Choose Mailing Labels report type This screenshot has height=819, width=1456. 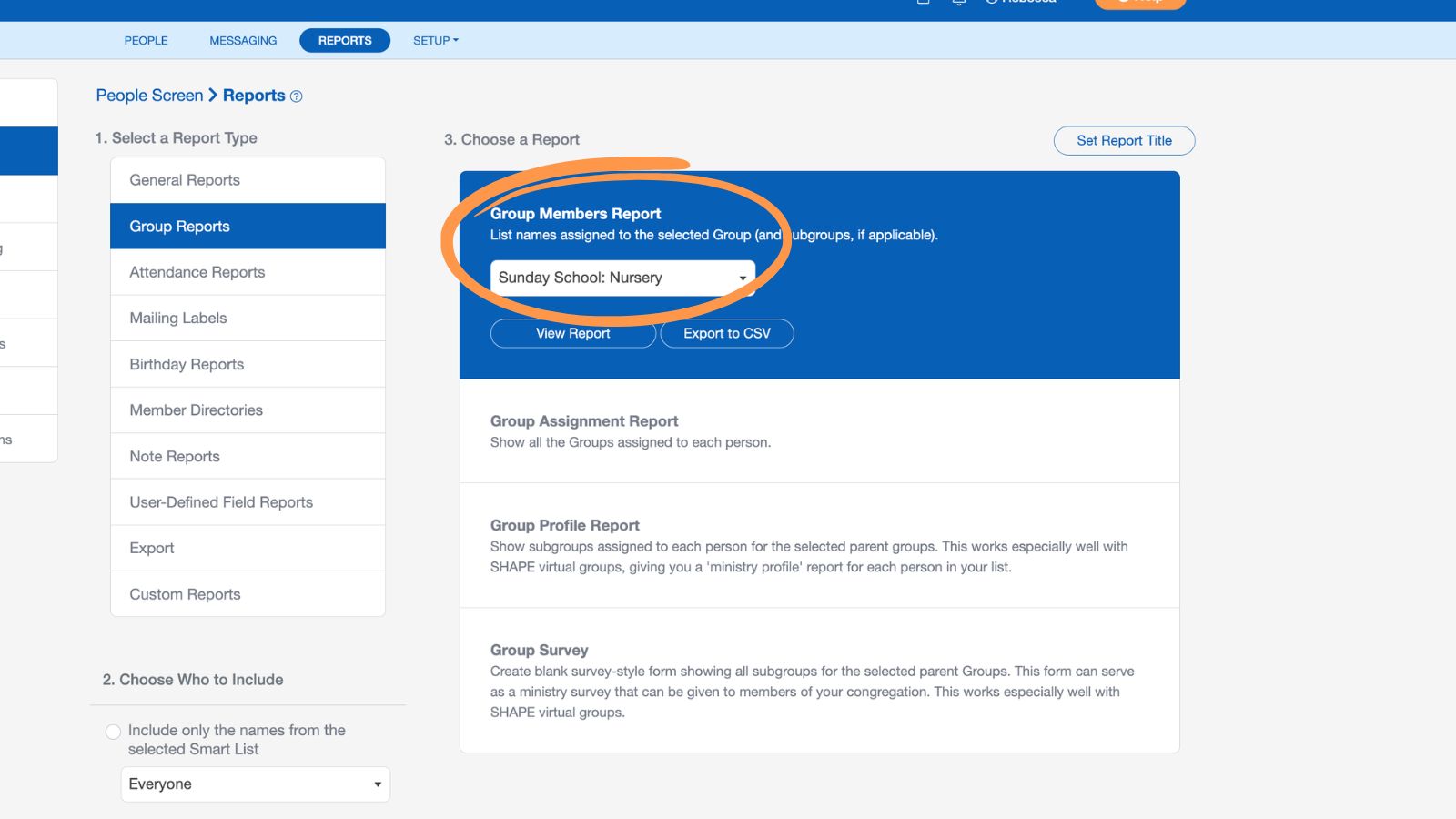pos(248,318)
